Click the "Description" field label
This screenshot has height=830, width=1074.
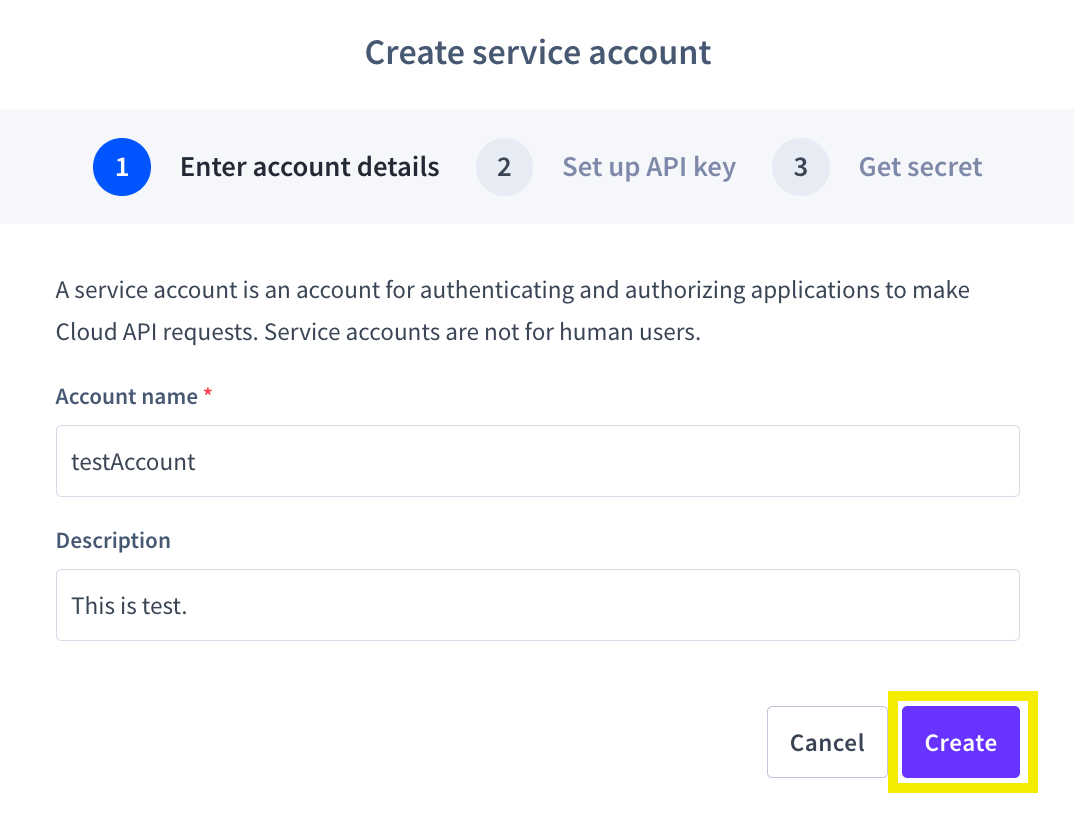tap(113, 541)
